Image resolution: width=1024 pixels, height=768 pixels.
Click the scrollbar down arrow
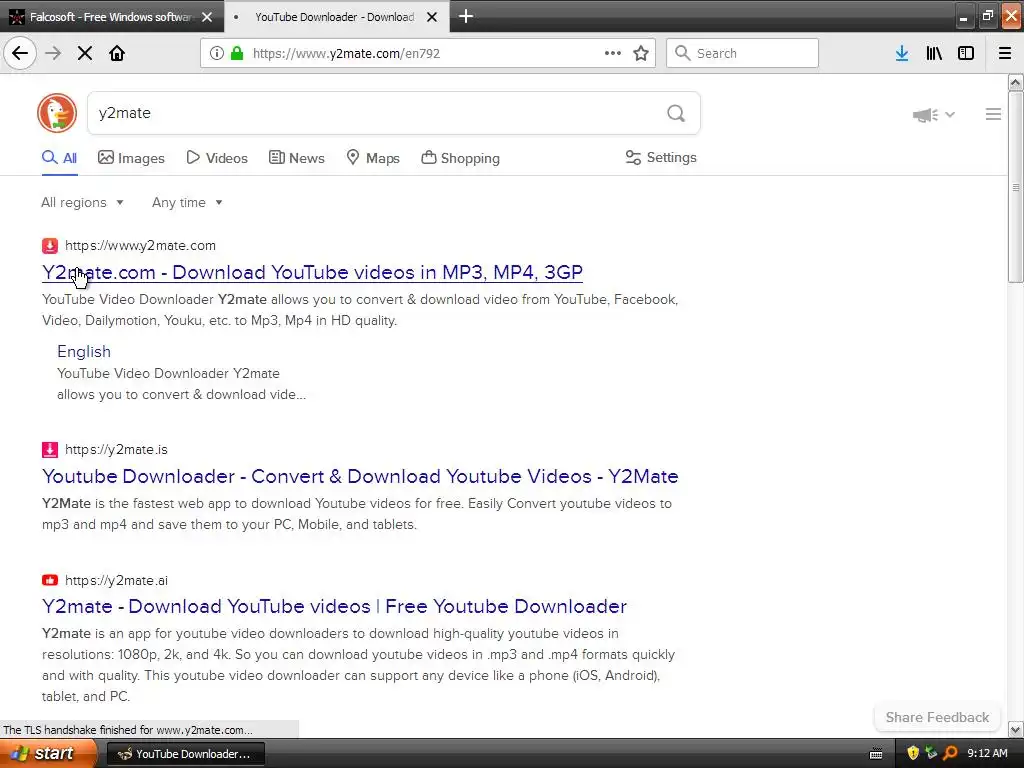(x=1015, y=729)
